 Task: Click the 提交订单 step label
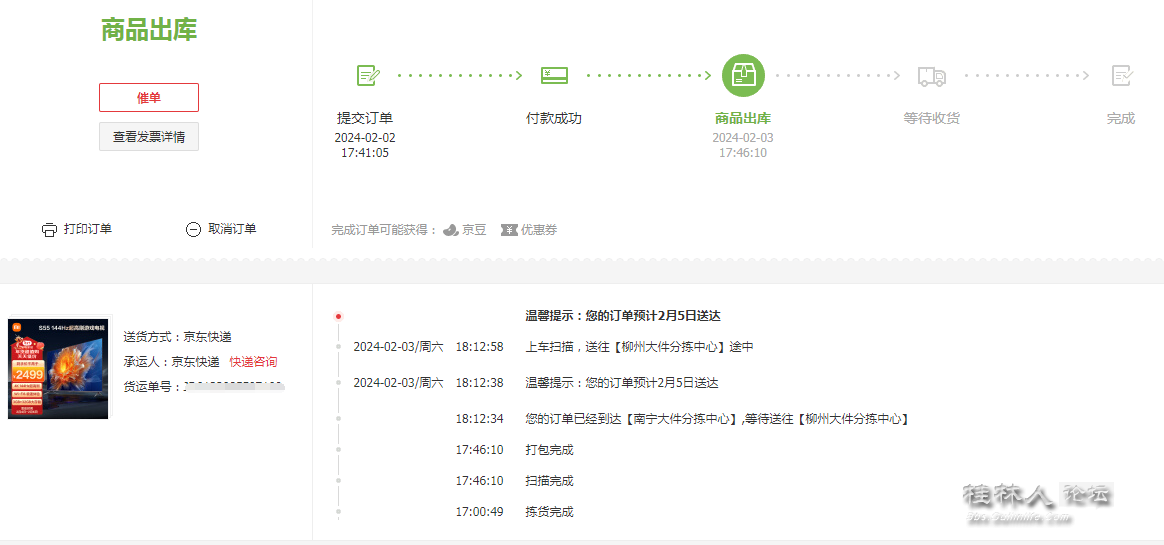(364, 118)
